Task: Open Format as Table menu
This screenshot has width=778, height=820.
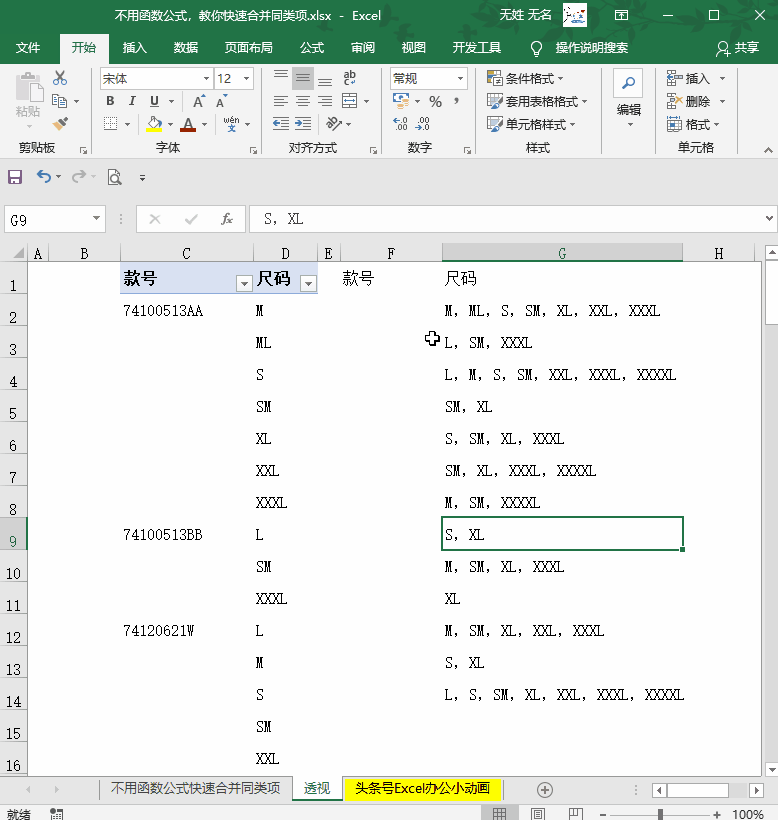Action: click(x=537, y=101)
